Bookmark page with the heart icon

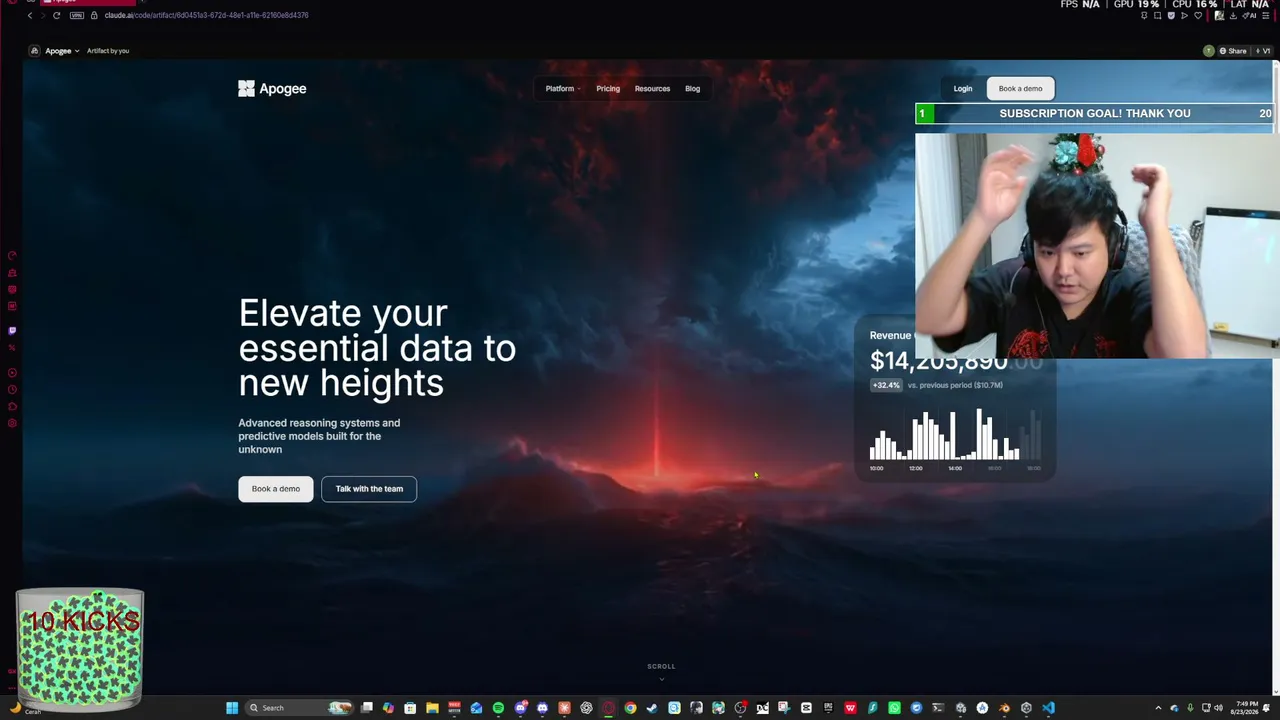1198,15
